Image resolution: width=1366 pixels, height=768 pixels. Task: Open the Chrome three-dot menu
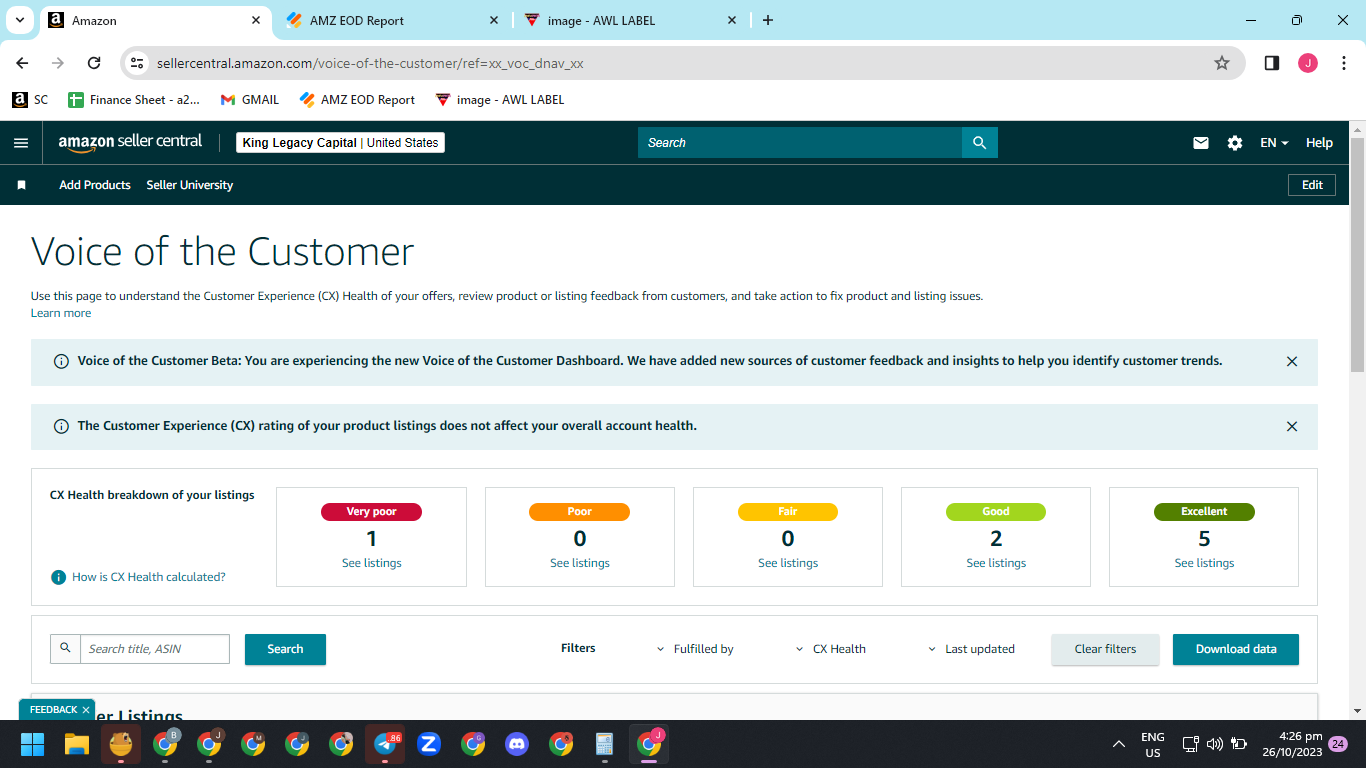click(1344, 63)
